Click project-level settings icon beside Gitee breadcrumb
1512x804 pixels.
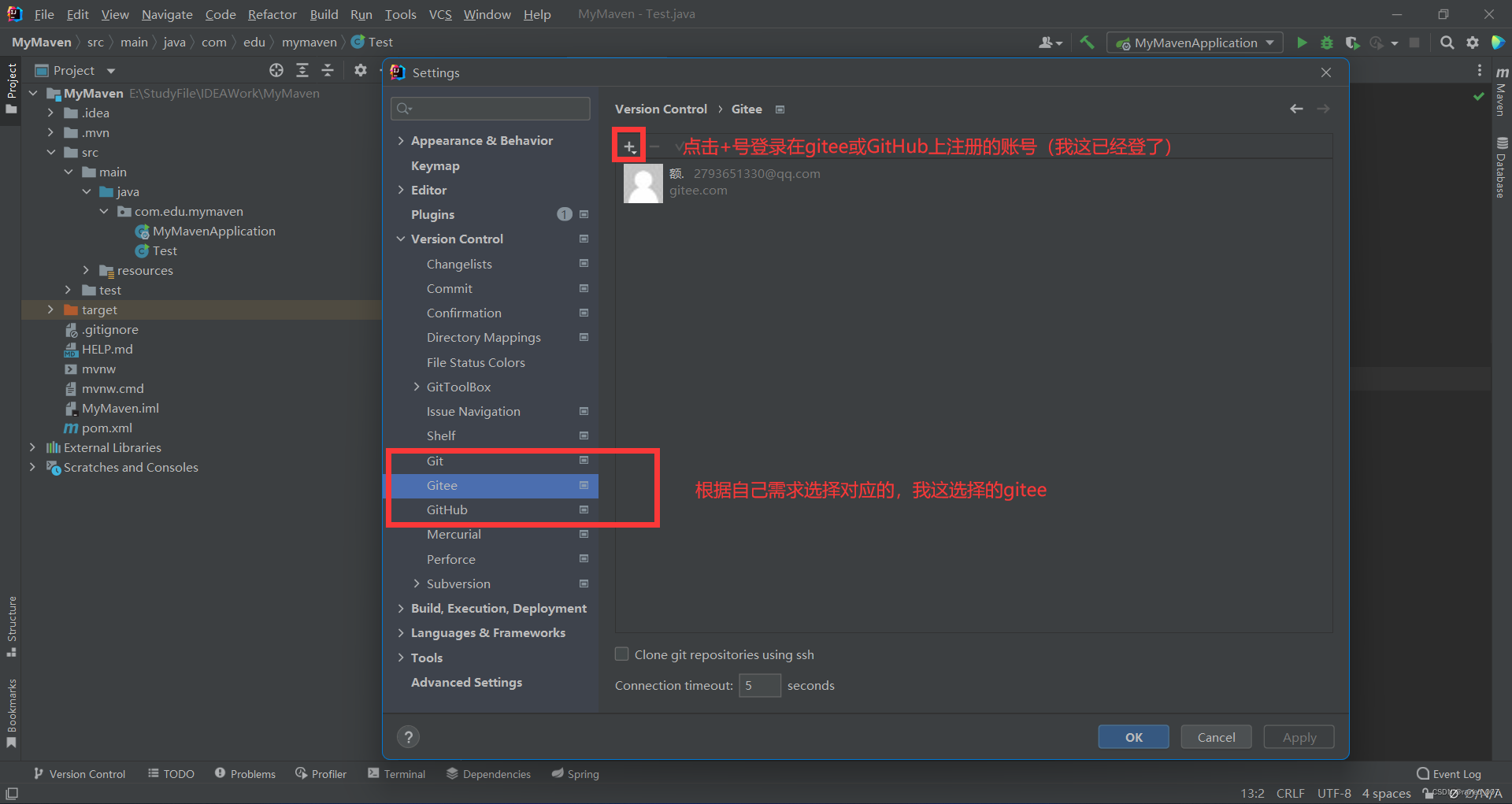point(780,109)
